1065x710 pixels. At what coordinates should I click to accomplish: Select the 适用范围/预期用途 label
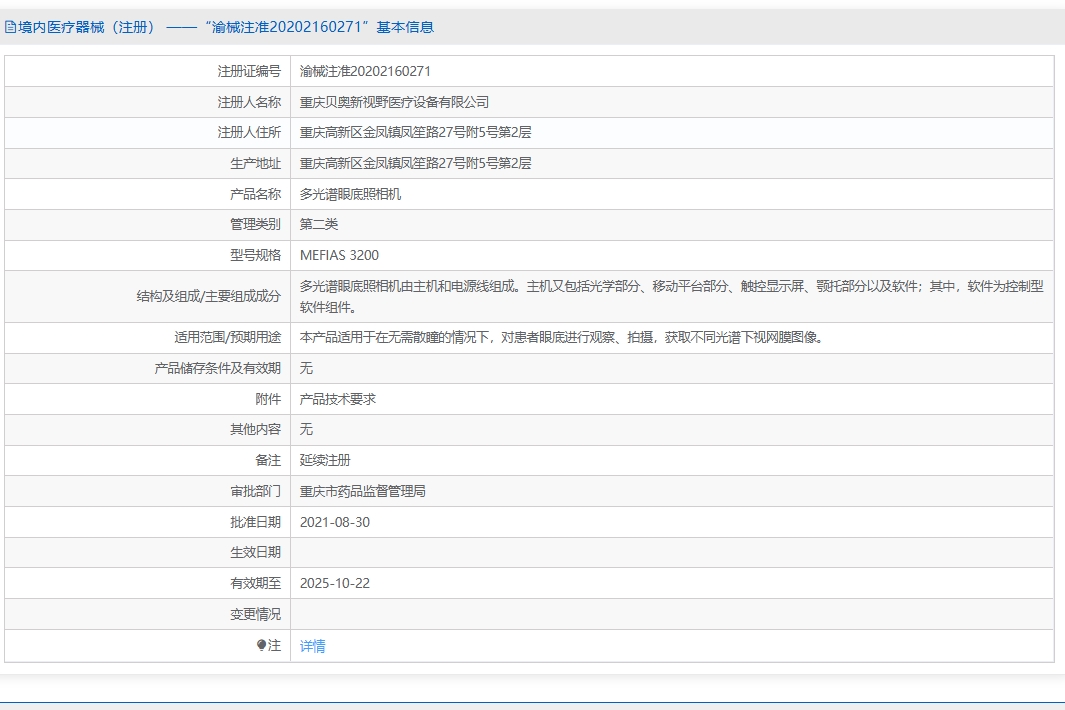(x=228, y=338)
